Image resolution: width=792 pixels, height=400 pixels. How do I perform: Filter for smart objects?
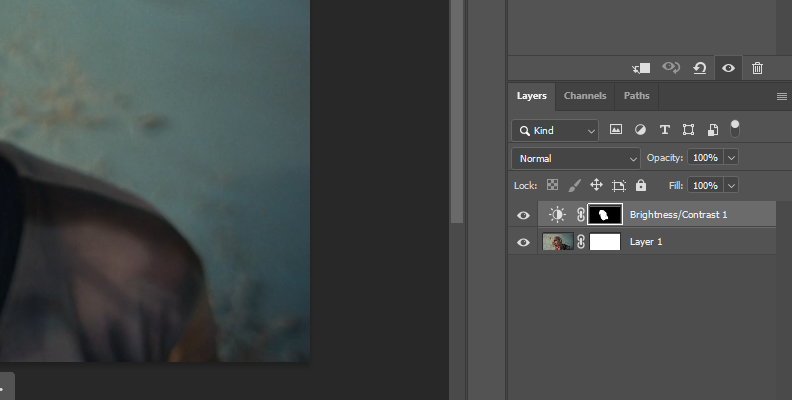pos(713,130)
